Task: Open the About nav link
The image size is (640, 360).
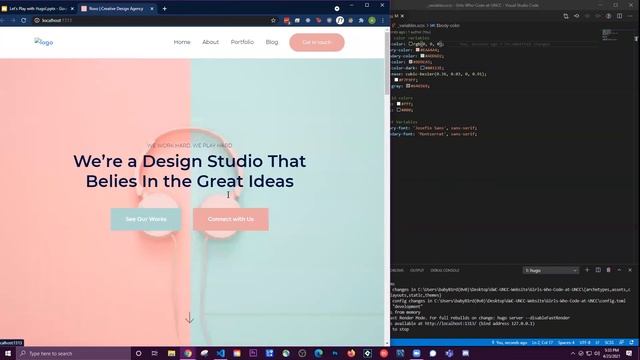Action: 211,42
